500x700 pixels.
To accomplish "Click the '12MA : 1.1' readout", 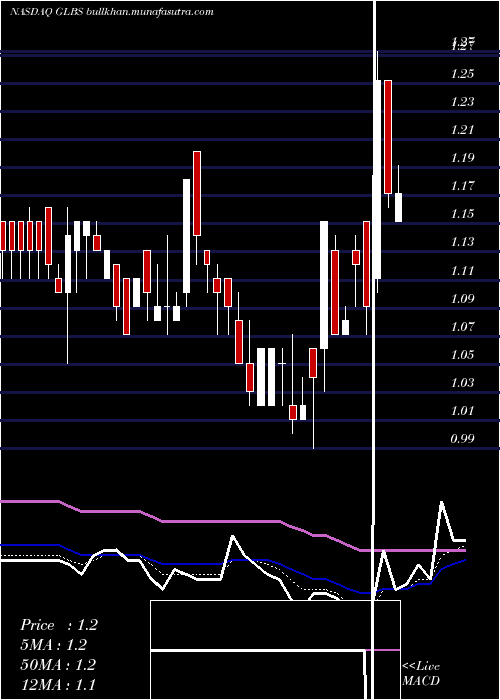I will pos(58,684).
